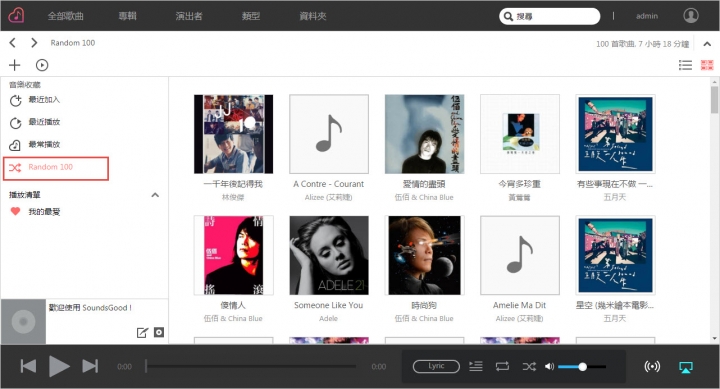Click the playback progress bar
720x389 pixels.
[x=251, y=366]
